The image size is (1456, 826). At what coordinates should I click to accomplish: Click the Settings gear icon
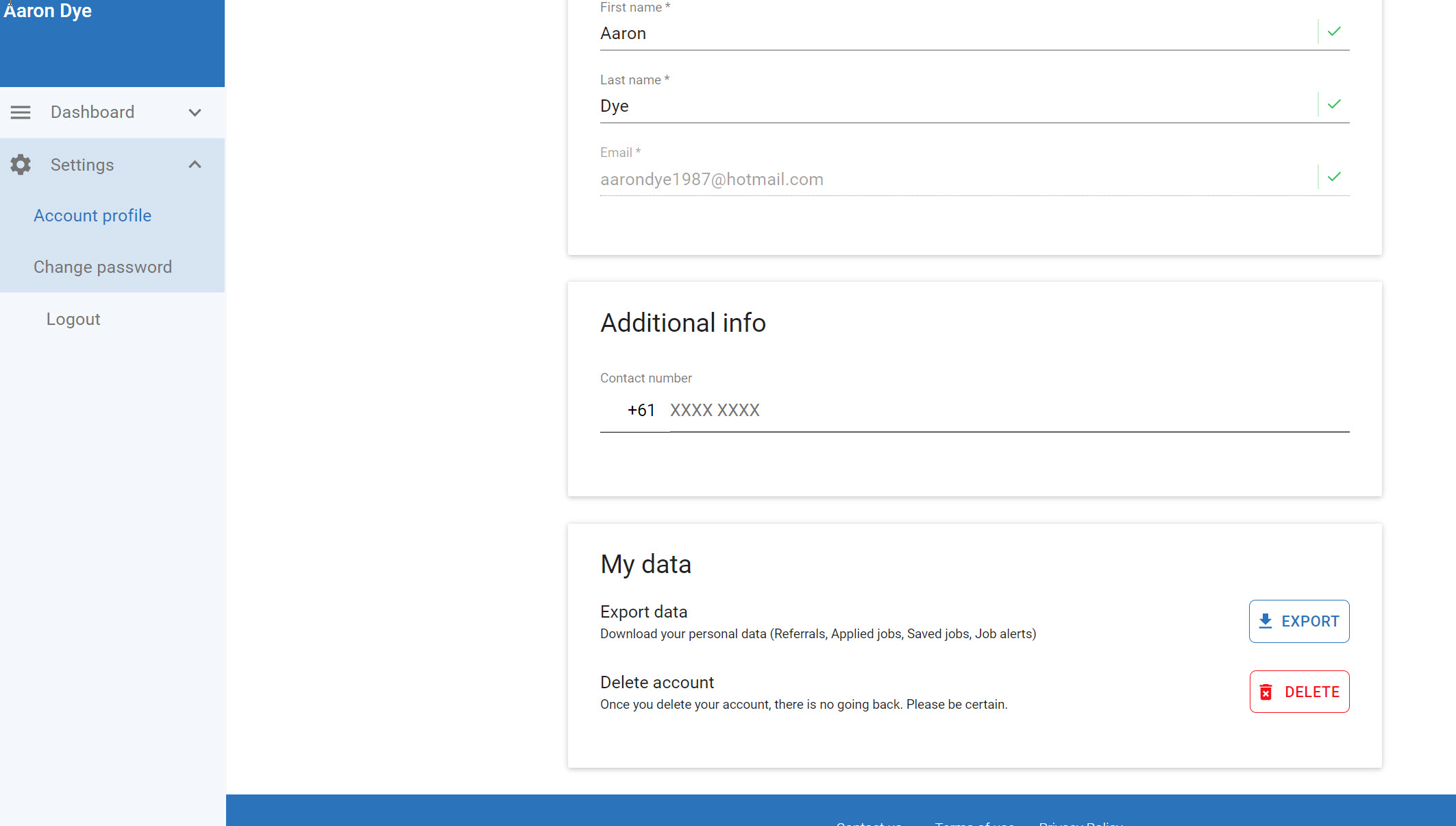[x=21, y=165]
